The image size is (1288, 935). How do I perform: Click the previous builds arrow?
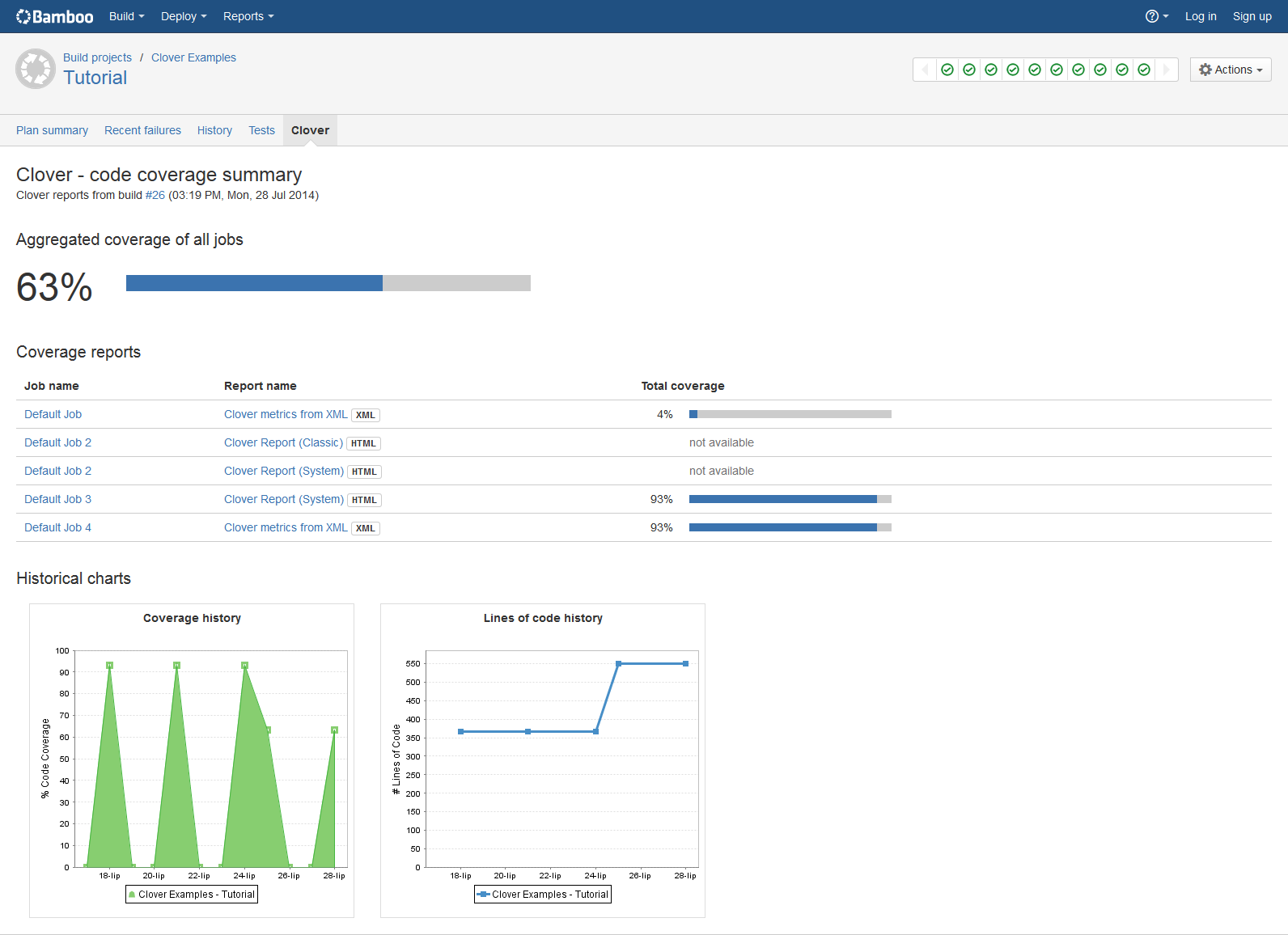tap(925, 70)
